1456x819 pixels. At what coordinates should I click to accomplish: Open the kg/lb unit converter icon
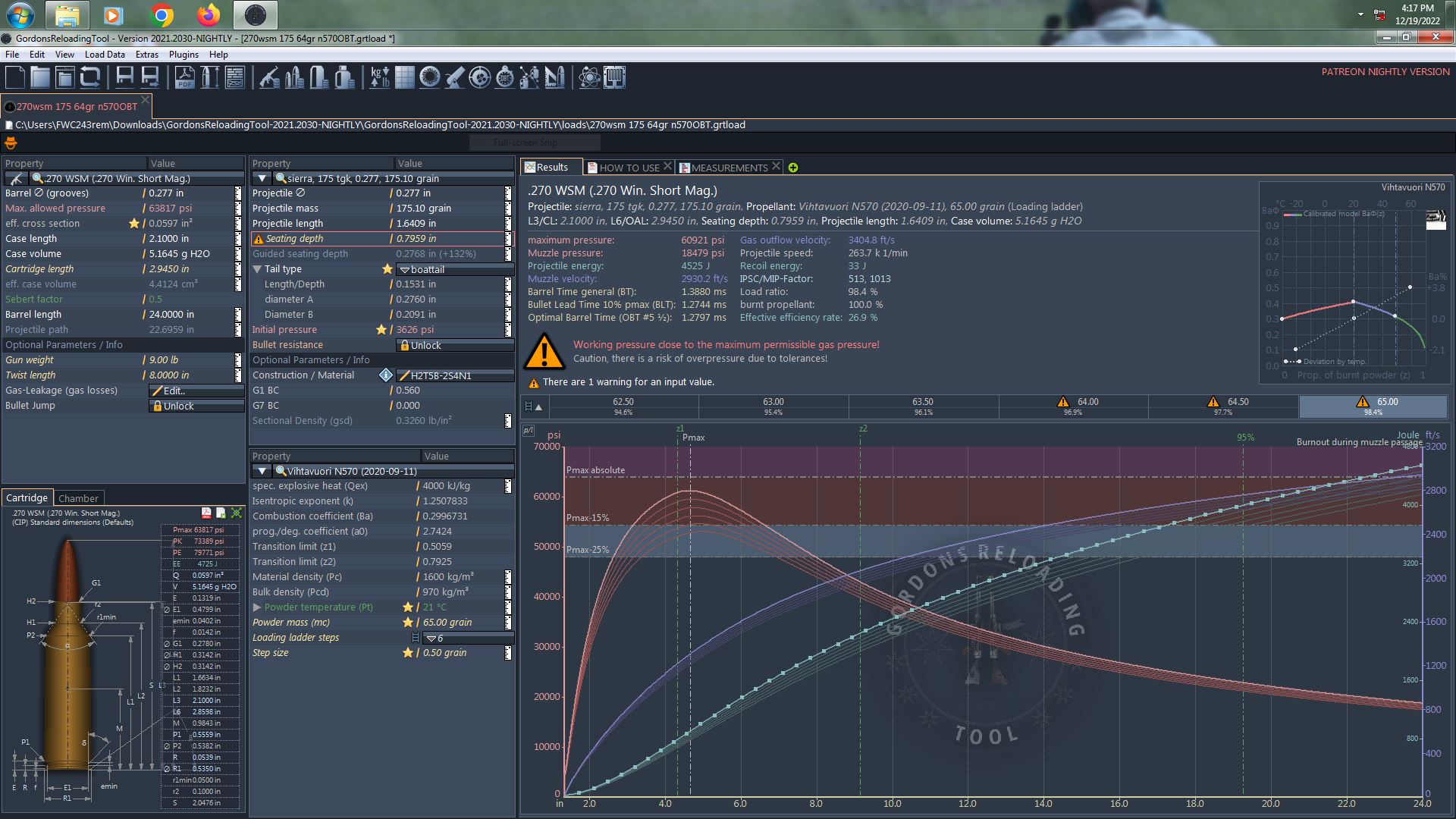[380, 77]
